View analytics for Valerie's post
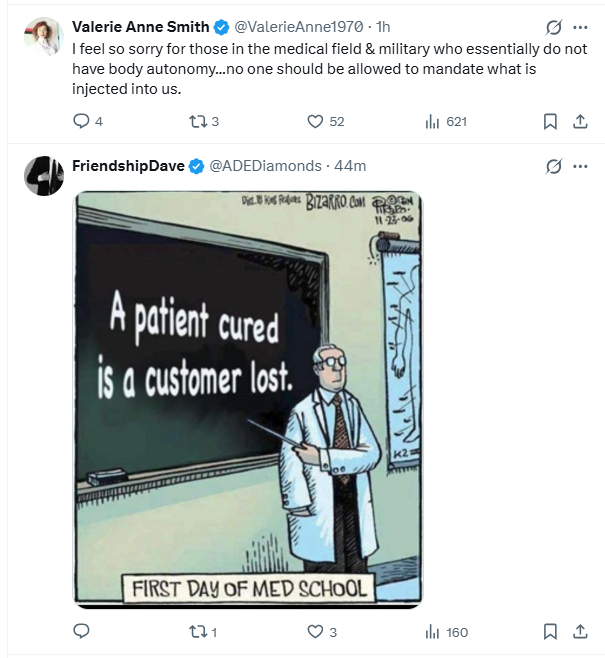The height and width of the screenshot is (658, 605). 433,121
